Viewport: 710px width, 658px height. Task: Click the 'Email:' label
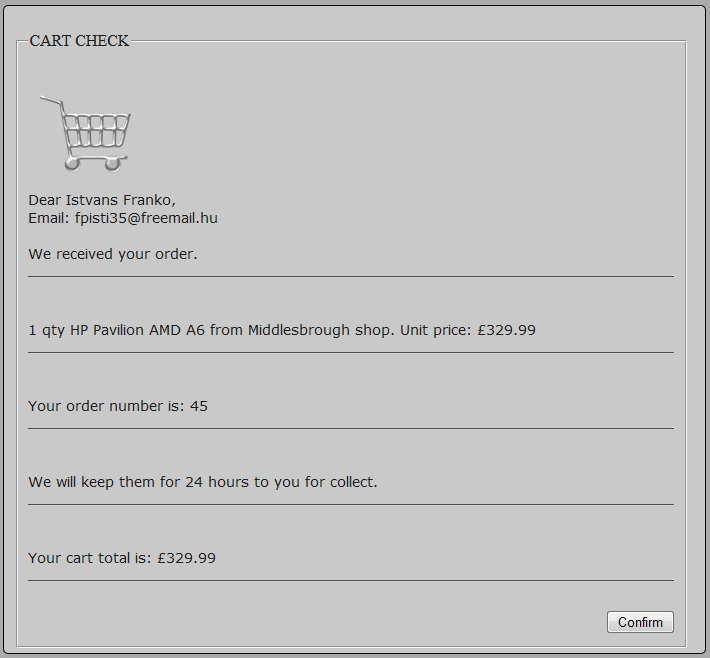pos(49,218)
